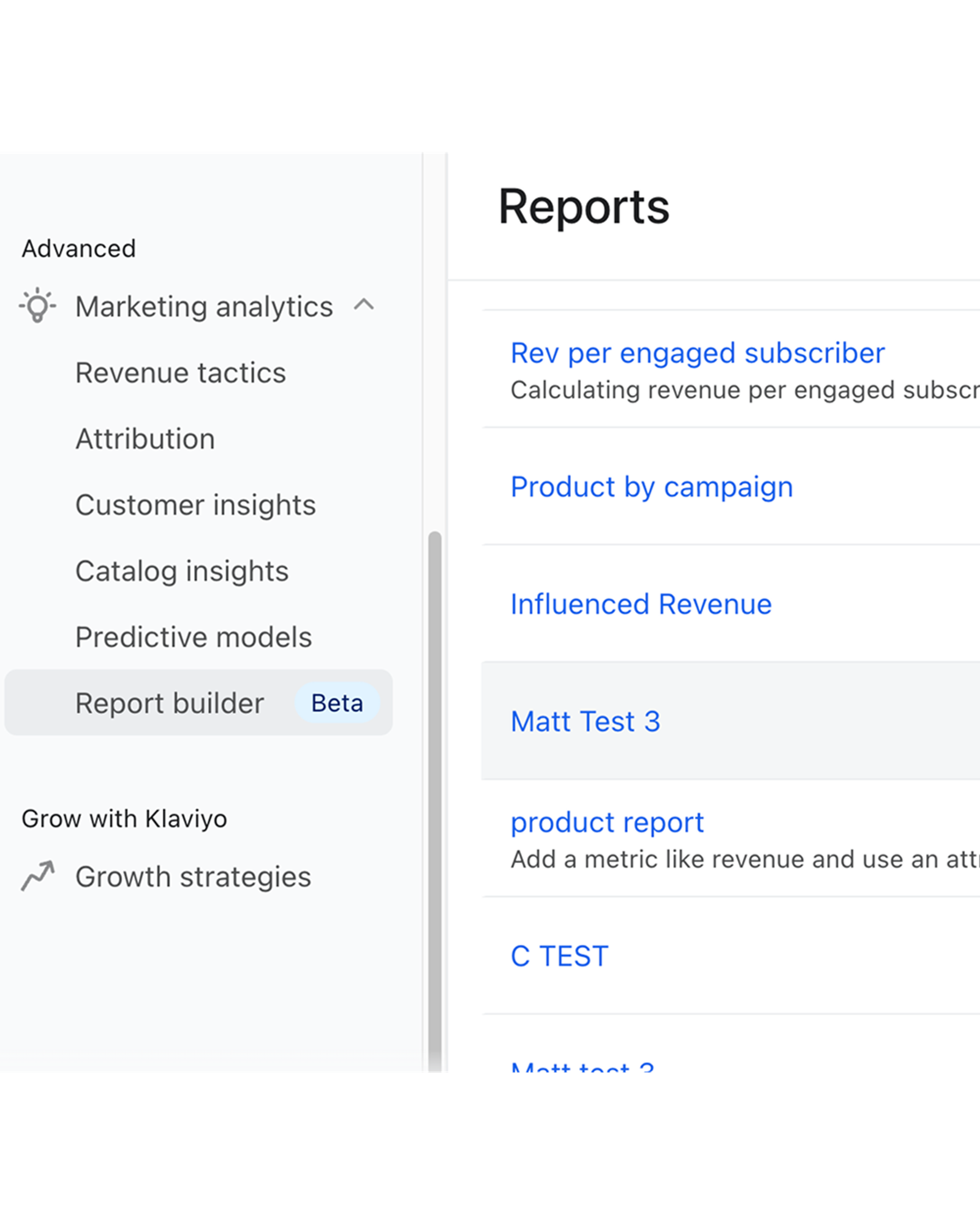Open the C TEST report

[559, 956]
